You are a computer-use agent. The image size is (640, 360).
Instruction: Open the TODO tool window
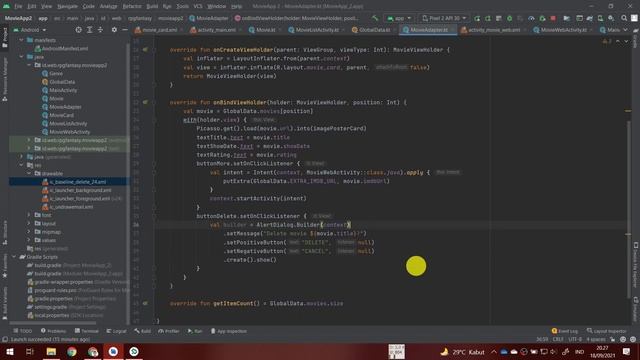tap(22, 331)
